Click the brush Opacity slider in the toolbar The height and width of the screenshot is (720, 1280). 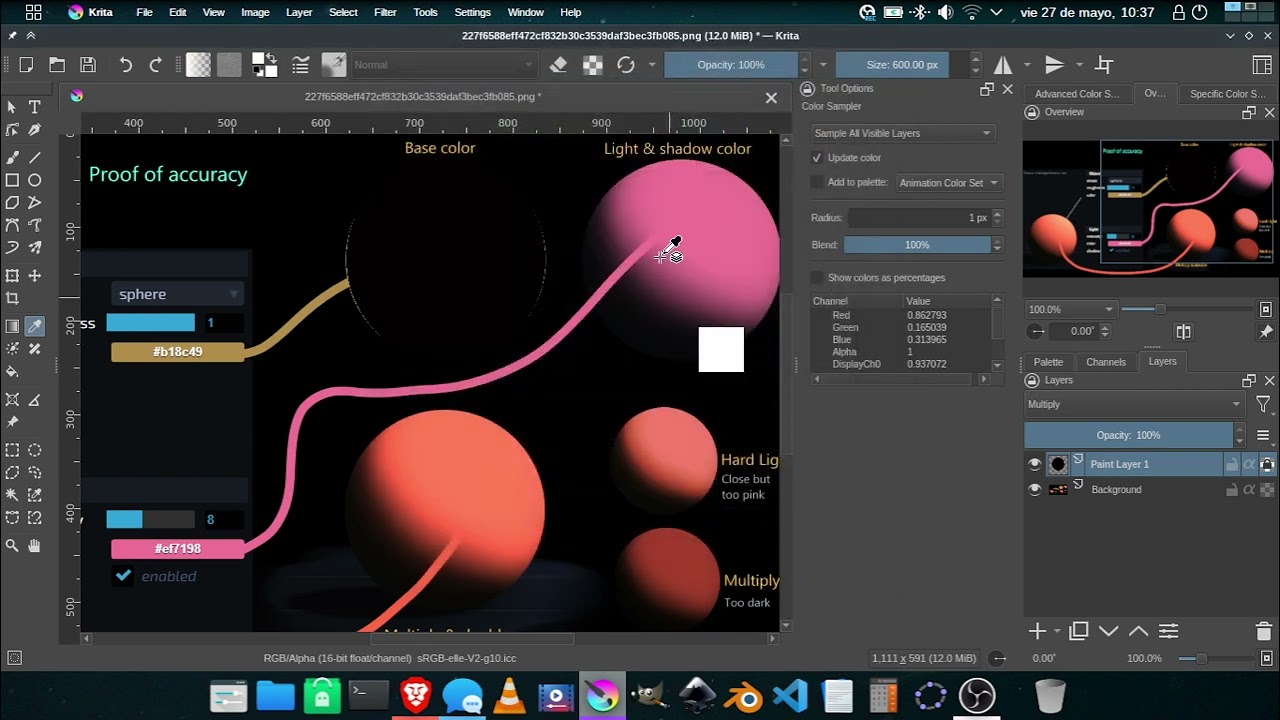(x=731, y=65)
